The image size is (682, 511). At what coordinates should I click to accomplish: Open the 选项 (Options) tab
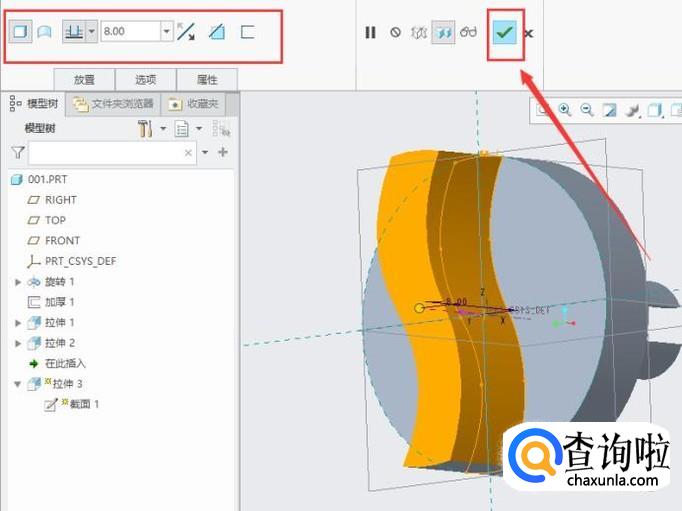click(x=145, y=79)
